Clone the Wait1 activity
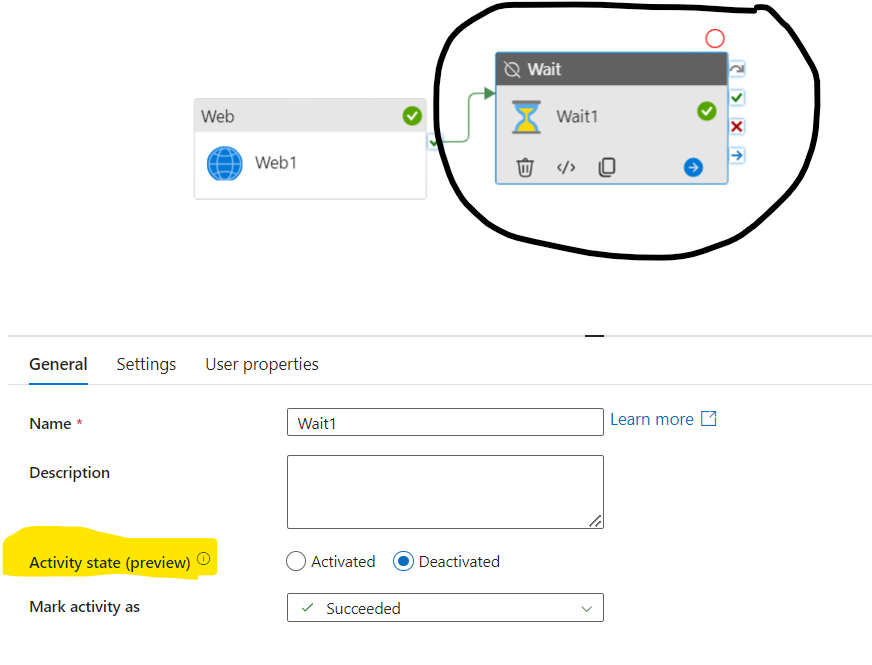The height and width of the screenshot is (665, 872). click(x=606, y=167)
